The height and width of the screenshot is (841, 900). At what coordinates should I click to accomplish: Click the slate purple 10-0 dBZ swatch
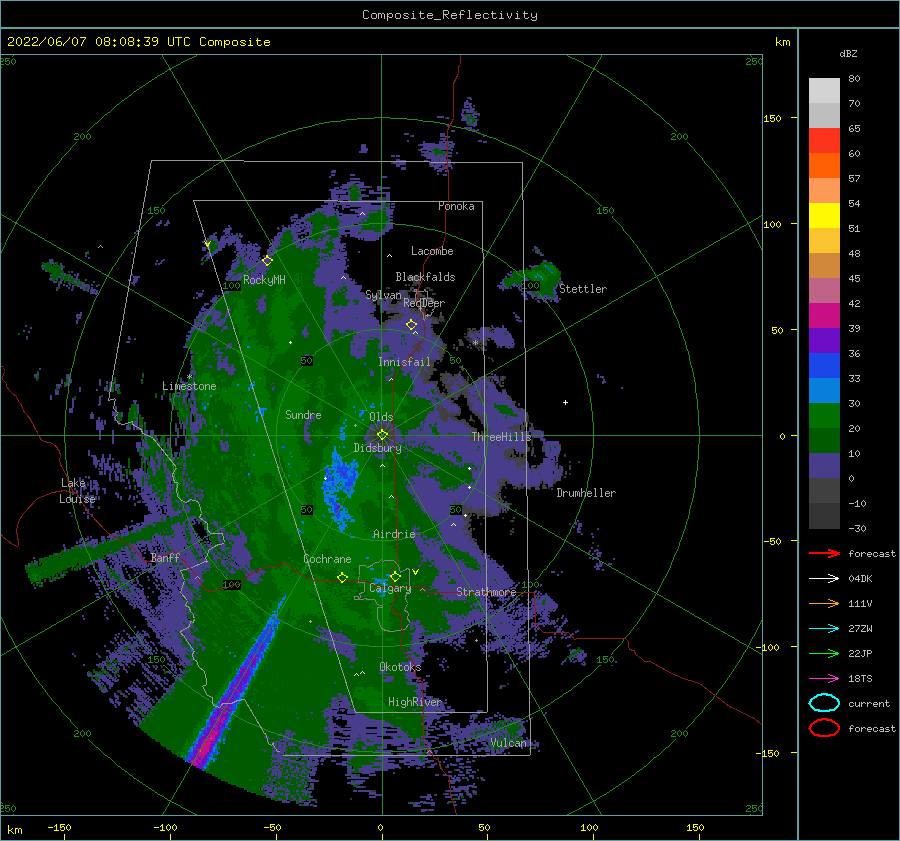(824, 466)
